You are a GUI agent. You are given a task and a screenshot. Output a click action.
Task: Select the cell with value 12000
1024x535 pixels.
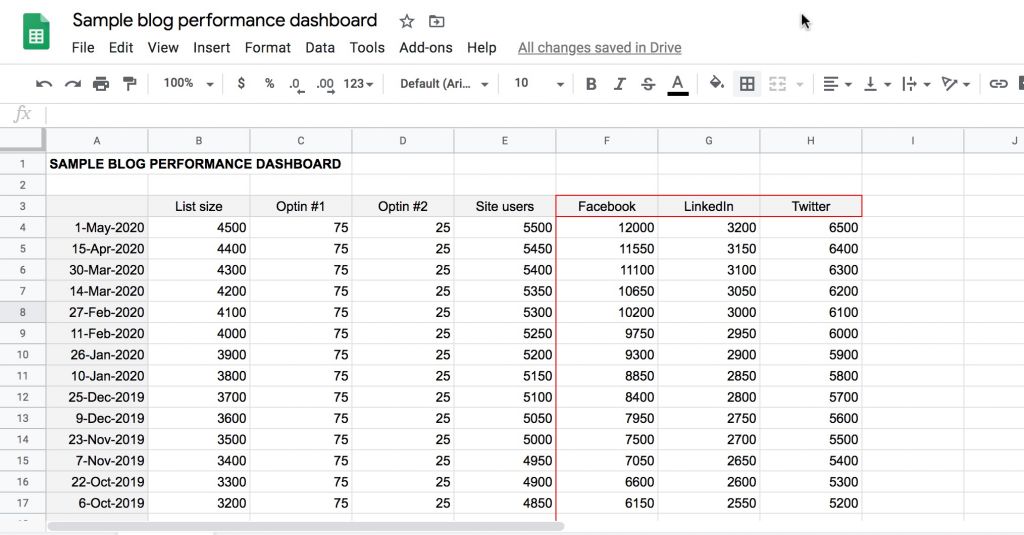pos(607,227)
